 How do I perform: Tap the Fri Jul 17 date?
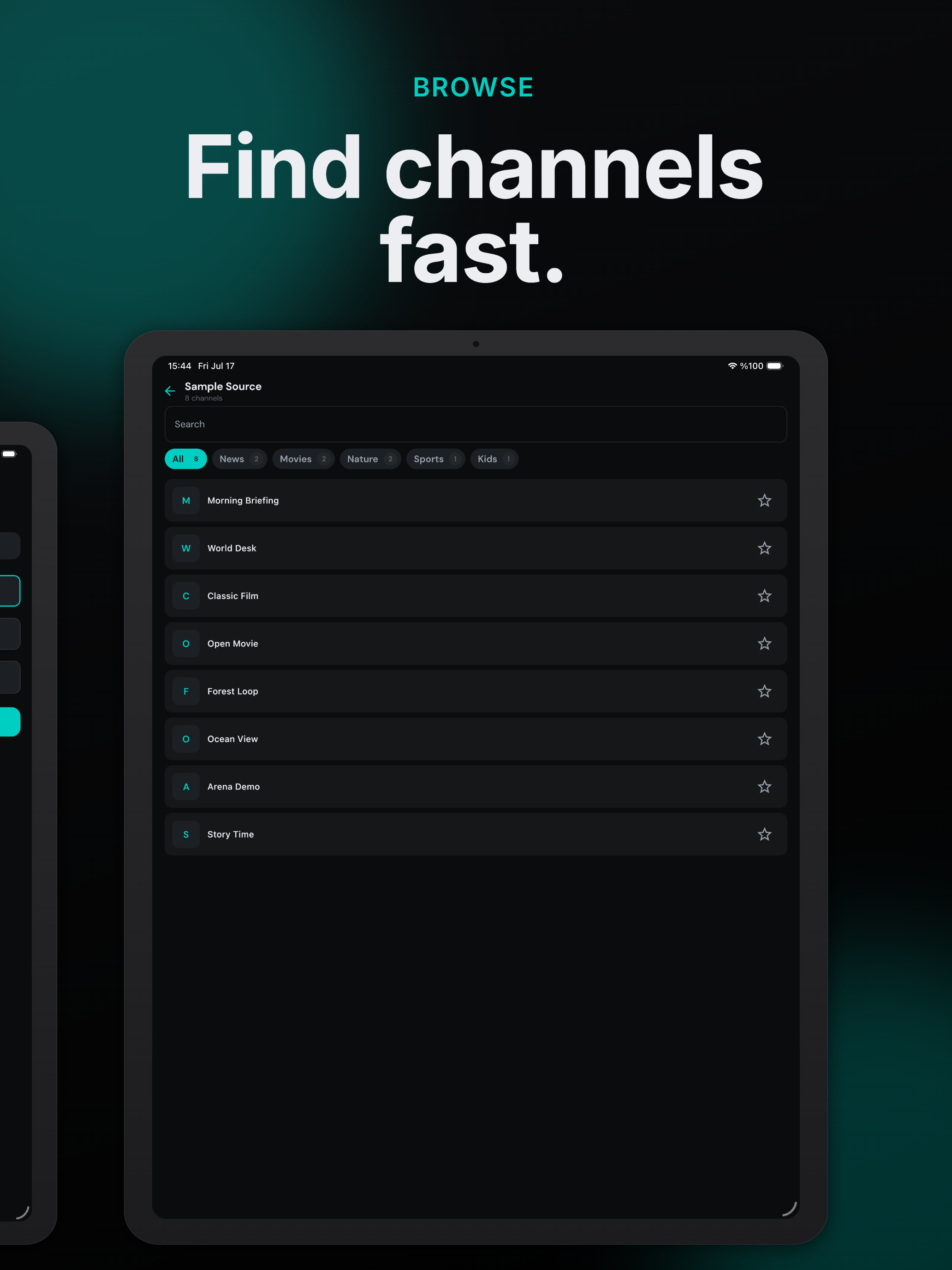tap(216, 366)
